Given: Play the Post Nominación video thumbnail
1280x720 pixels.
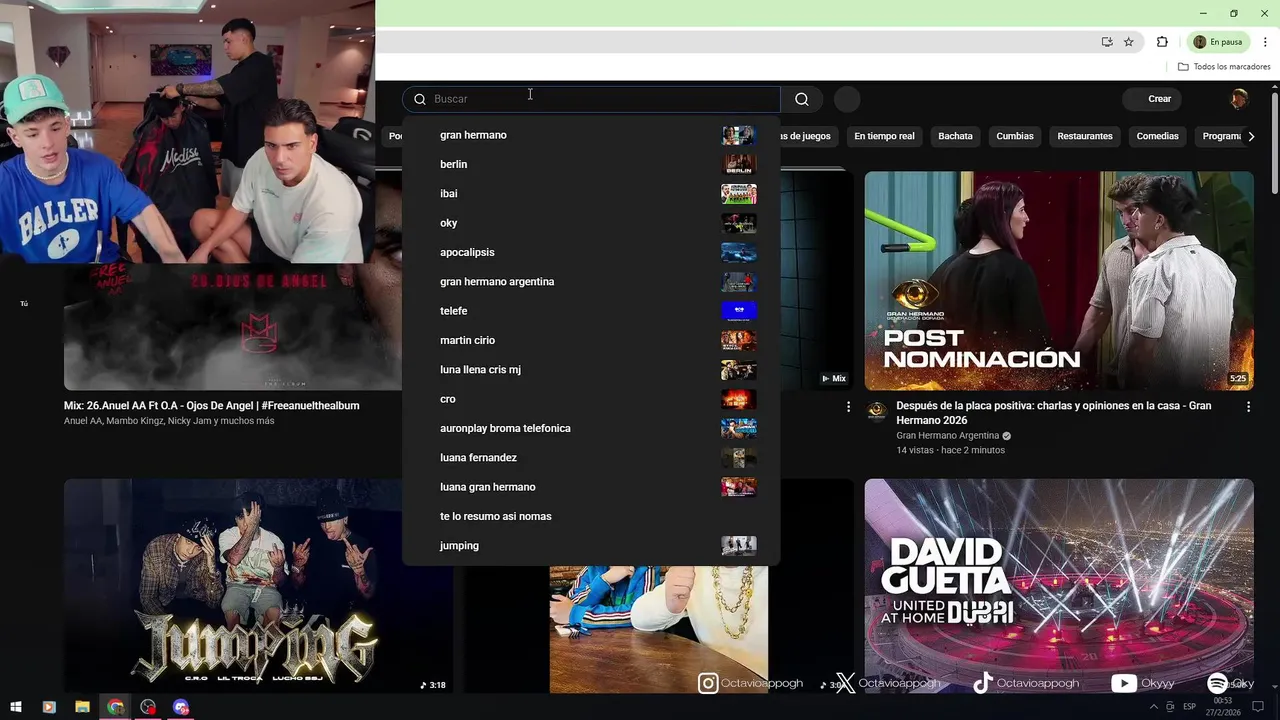Looking at the screenshot, I should click(x=1059, y=281).
